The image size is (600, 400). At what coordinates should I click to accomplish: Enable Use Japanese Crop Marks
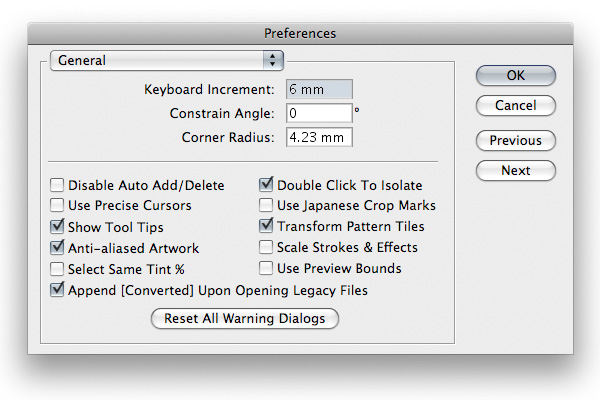[266, 205]
